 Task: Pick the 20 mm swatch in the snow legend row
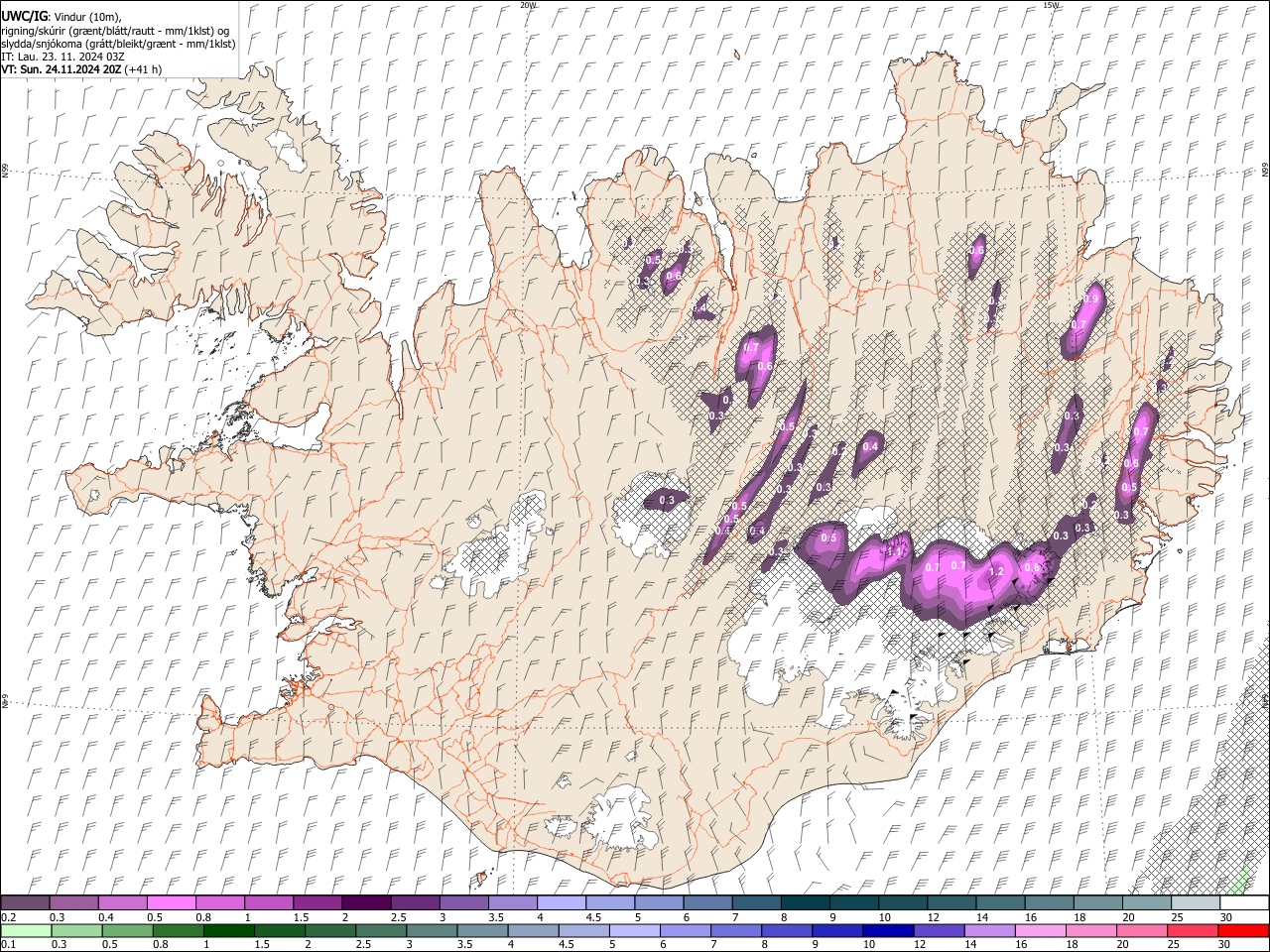point(1146,902)
